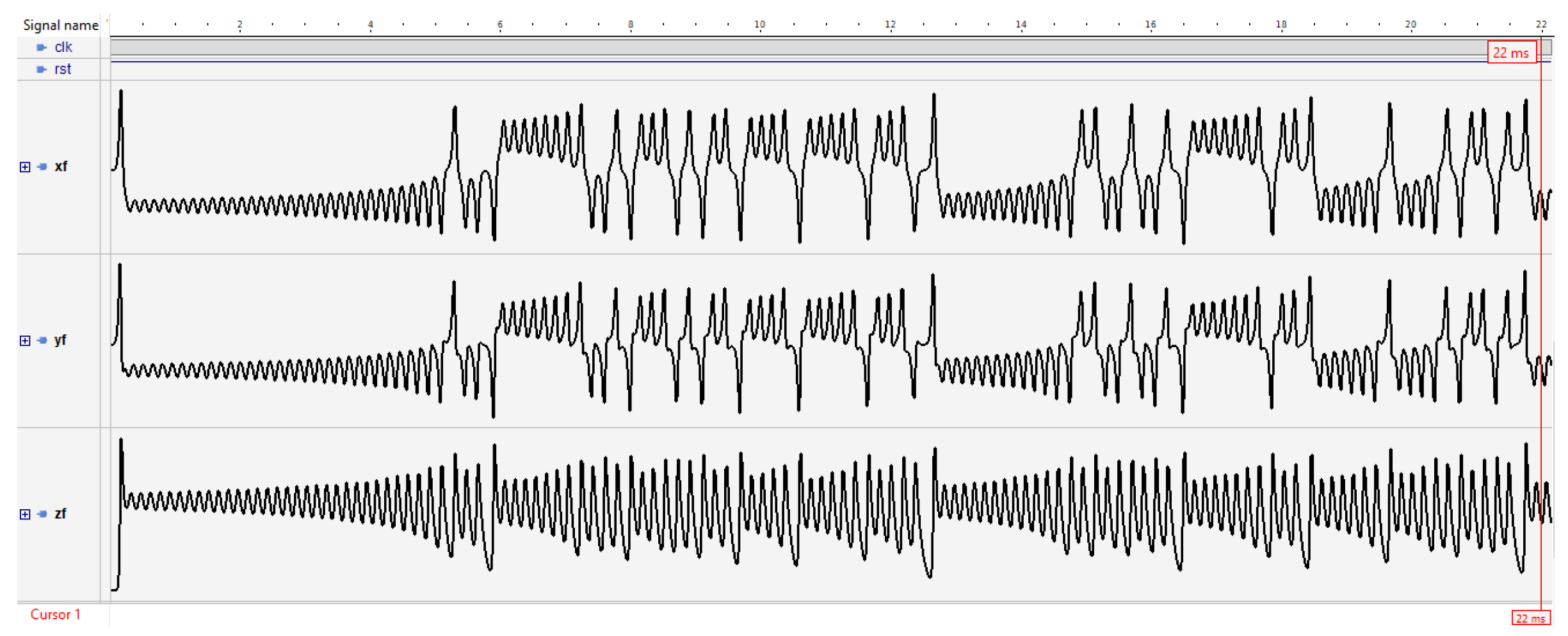Image resolution: width=1568 pixels, height=636 pixels.
Task: Expand the yf signal bus
Action: click(25, 341)
